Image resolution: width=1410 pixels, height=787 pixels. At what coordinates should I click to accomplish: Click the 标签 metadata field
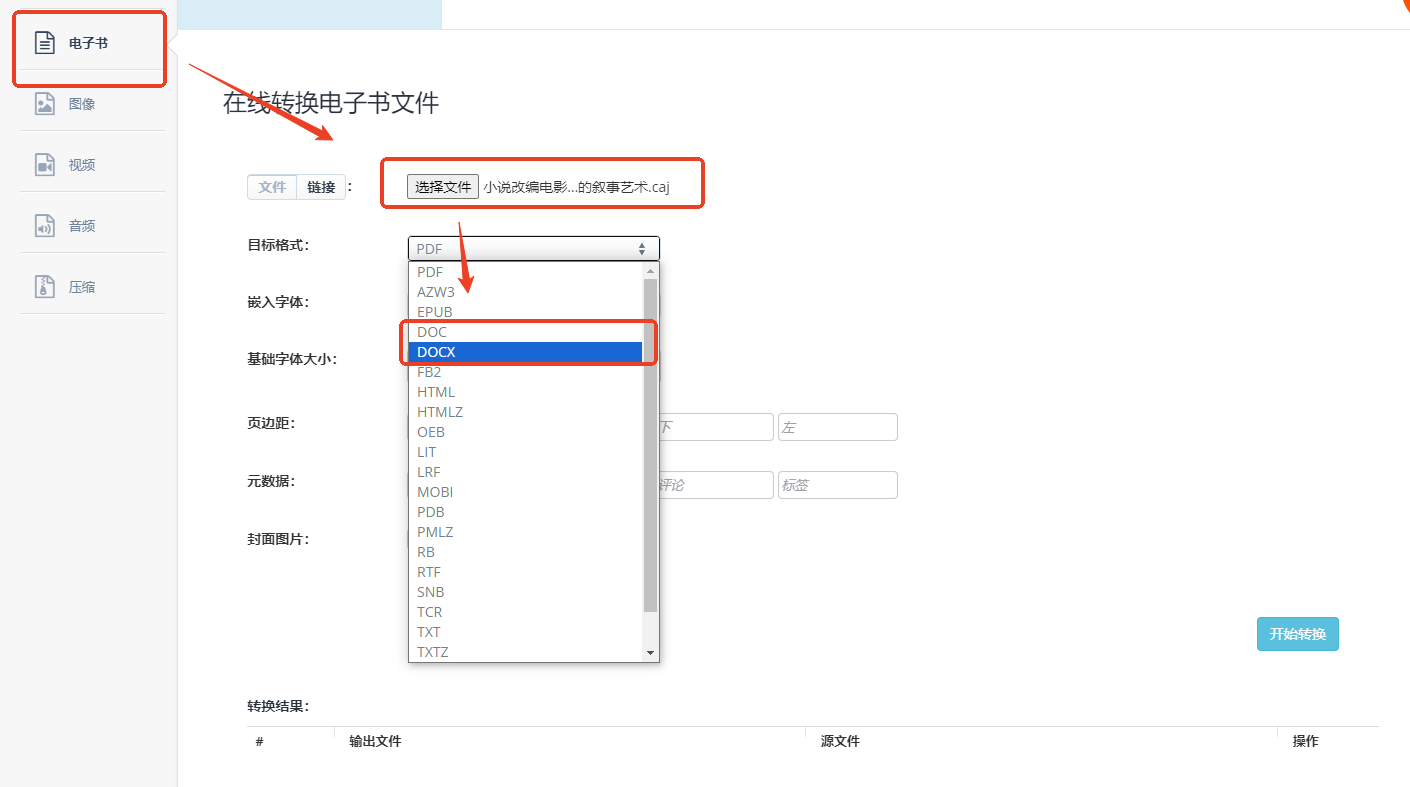tap(837, 484)
